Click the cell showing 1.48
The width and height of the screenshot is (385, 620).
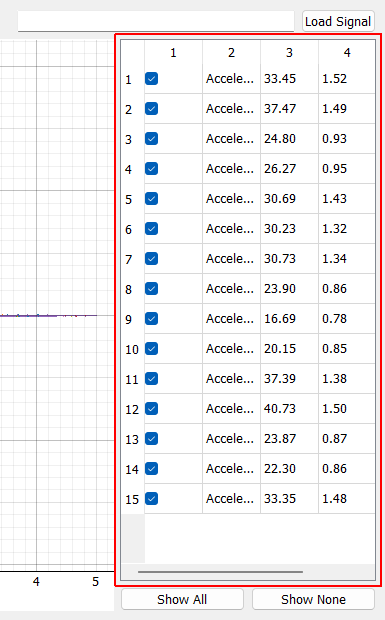[x=347, y=499]
